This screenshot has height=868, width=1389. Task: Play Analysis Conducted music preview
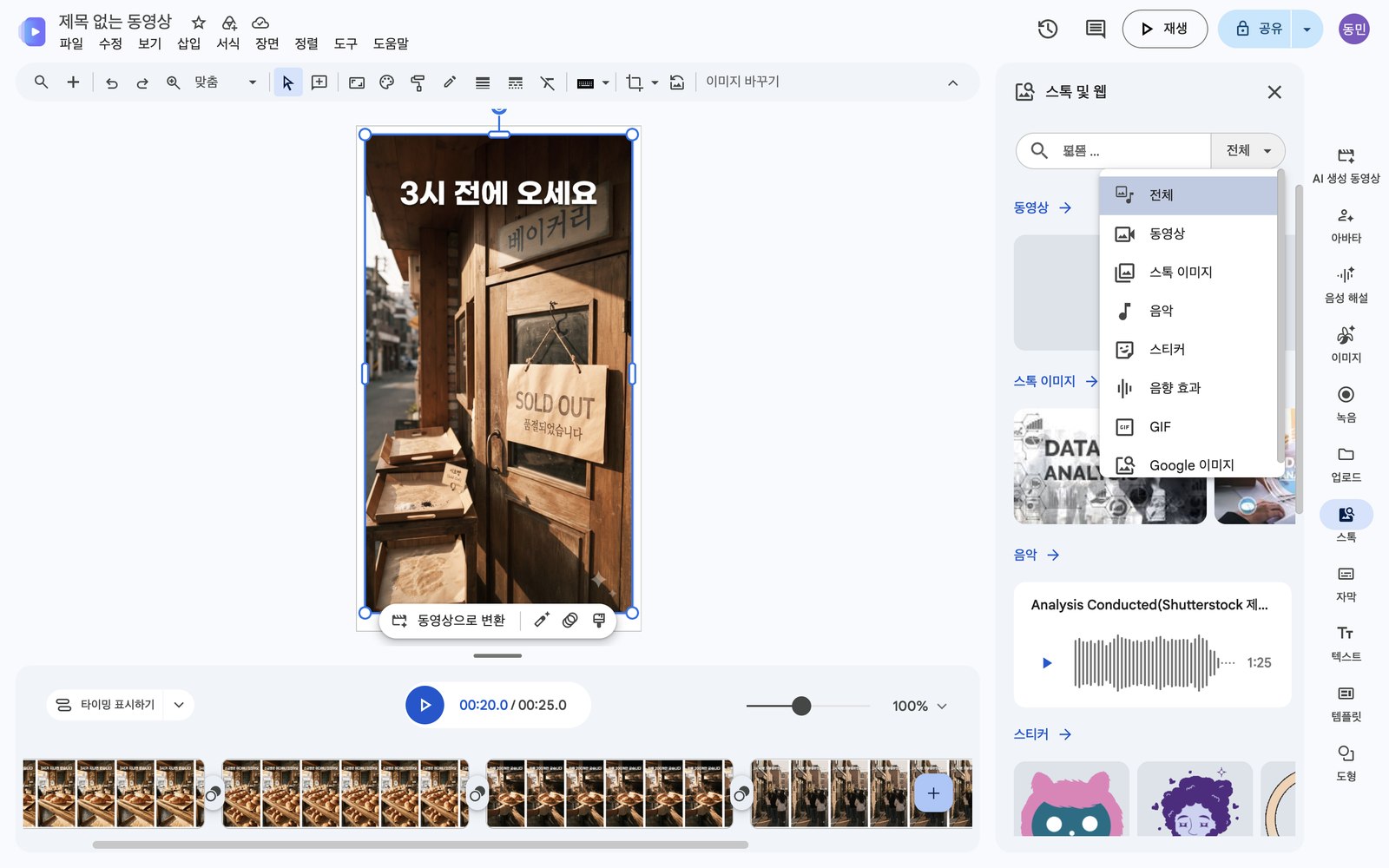[1047, 663]
